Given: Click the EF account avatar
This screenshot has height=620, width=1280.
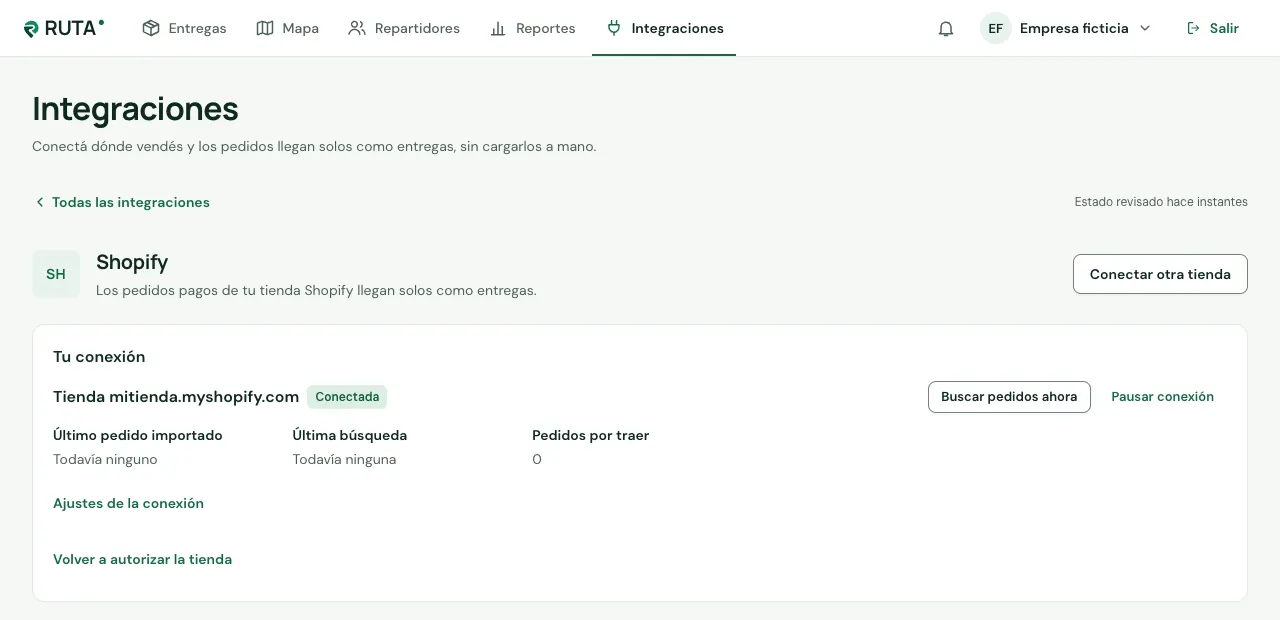Looking at the screenshot, I should [996, 28].
